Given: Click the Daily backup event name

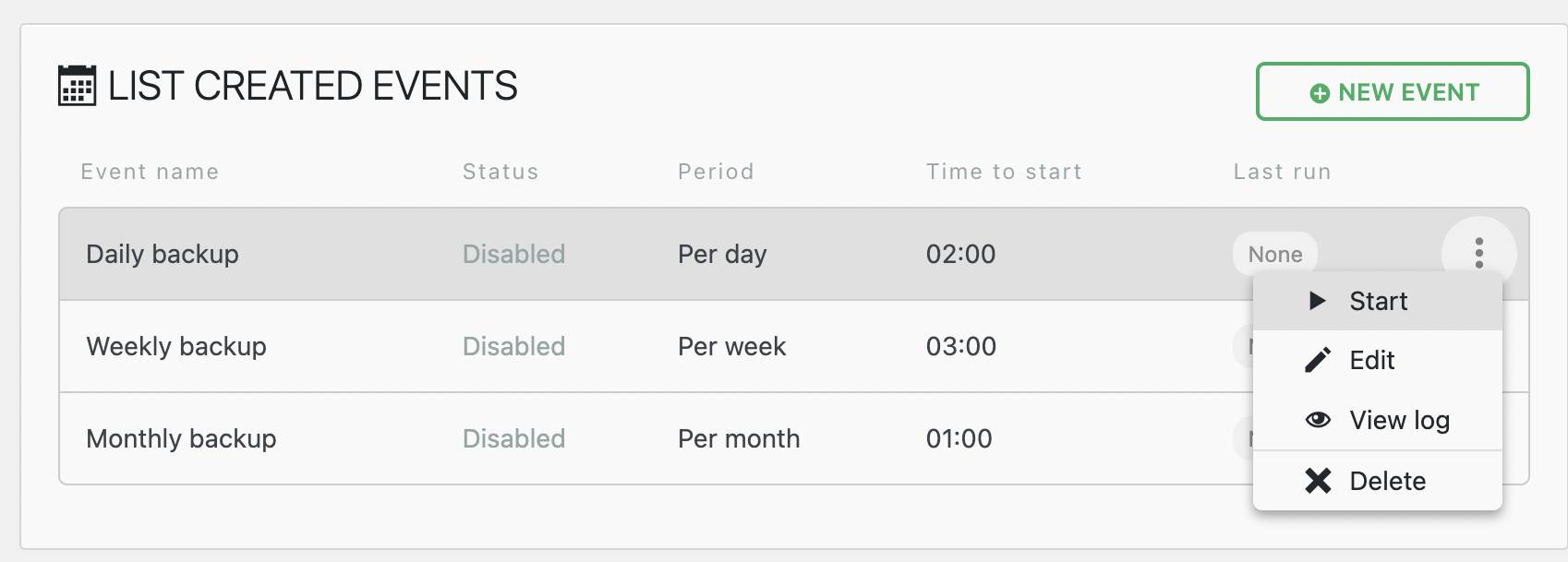Looking at the screenshot, I should 163,254.
